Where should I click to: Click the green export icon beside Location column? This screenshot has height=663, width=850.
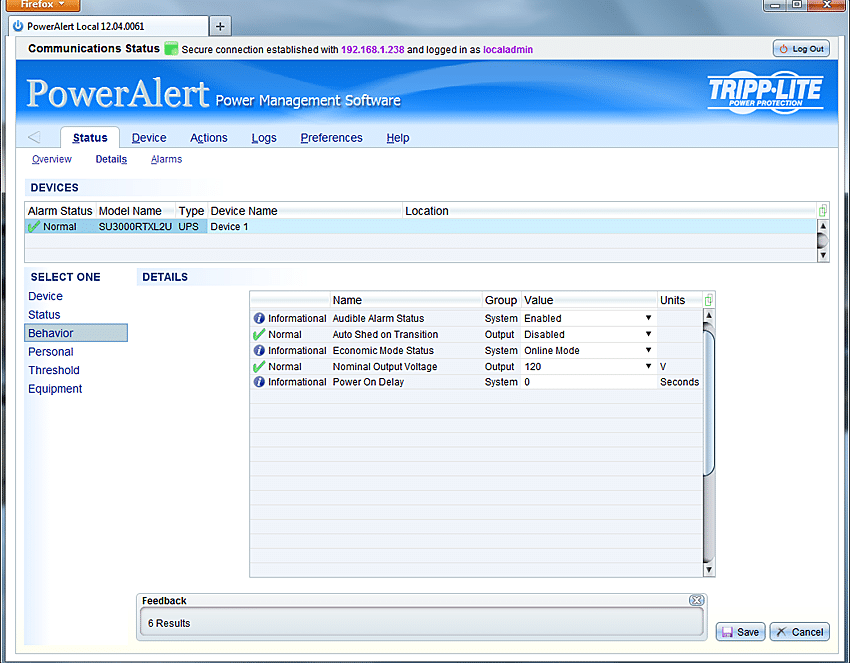pos(822,211)
